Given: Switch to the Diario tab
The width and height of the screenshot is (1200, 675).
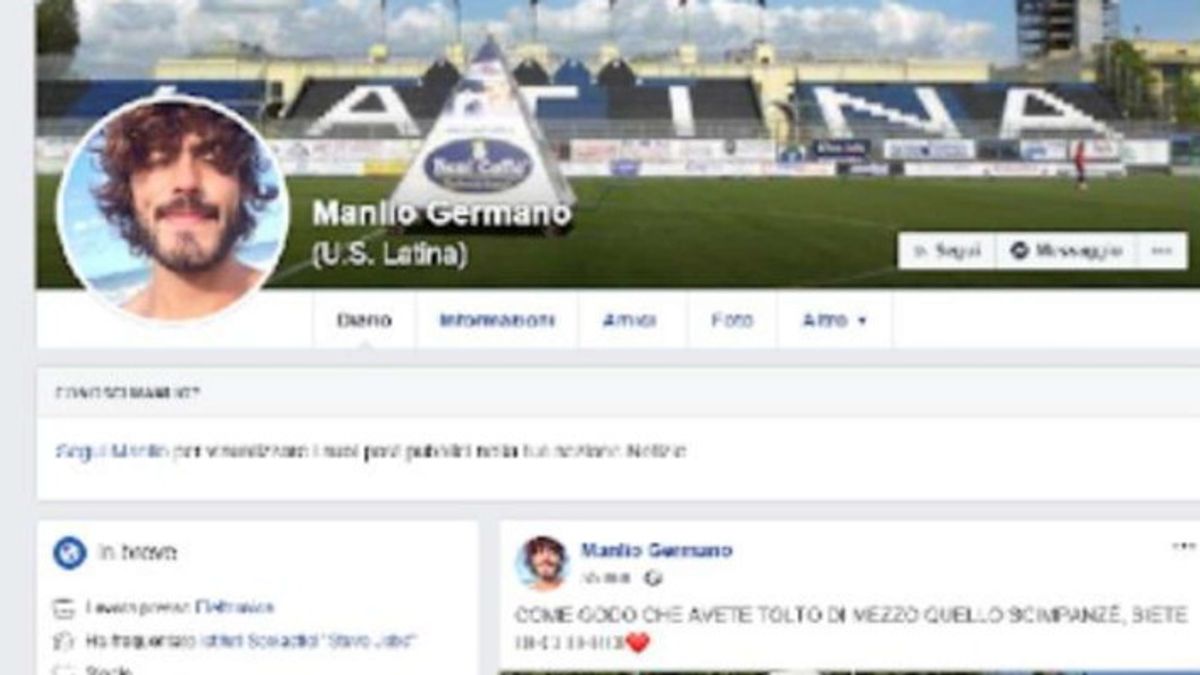Looking at the screenshot, I should click(364, 320).
